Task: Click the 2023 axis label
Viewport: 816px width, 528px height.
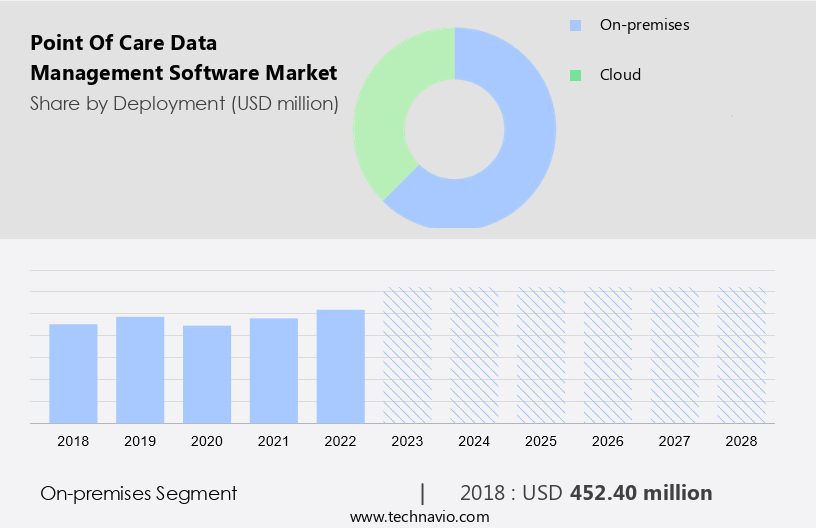Action: pos(407,441)
